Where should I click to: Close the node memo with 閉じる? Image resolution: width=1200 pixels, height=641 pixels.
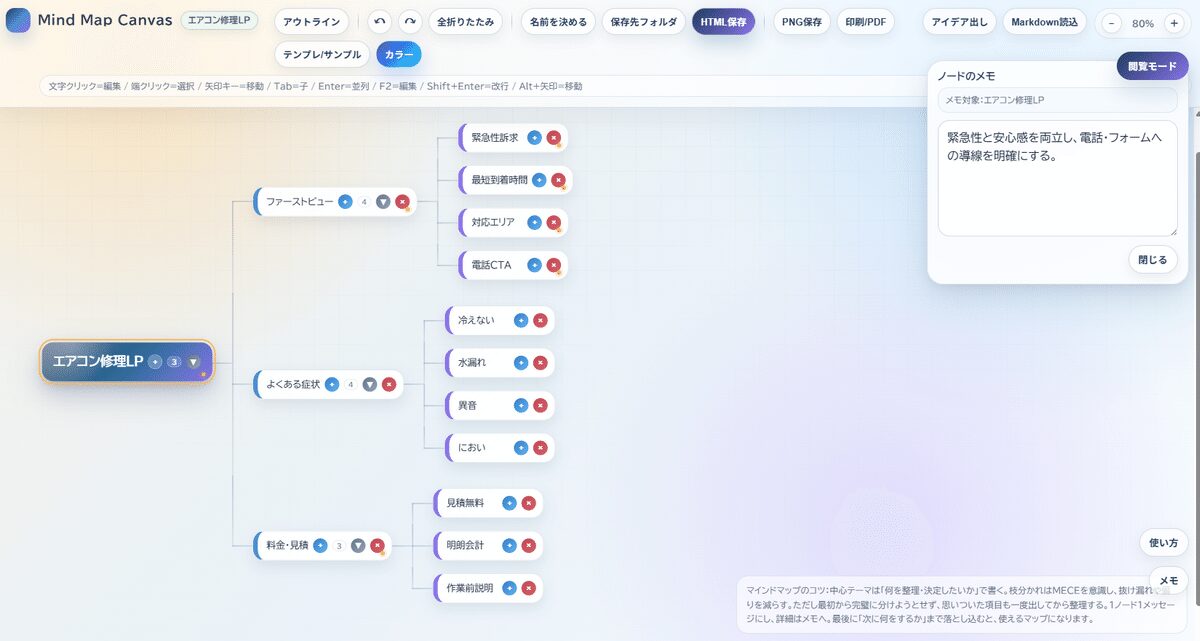coord(1153,260)
